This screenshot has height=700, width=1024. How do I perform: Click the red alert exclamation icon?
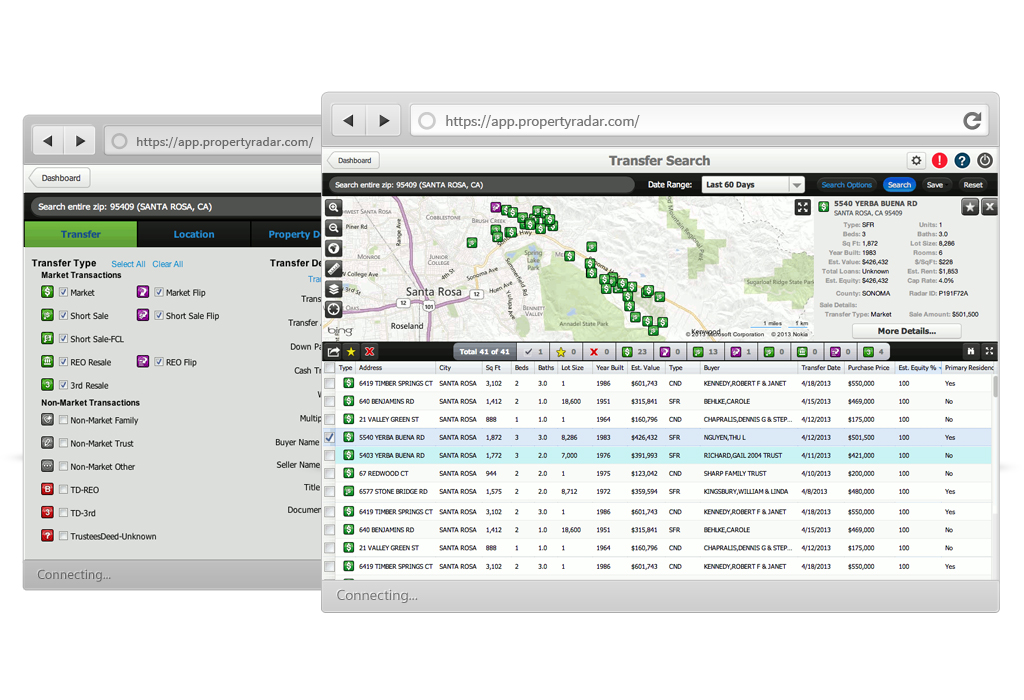(x=939, y=160)
